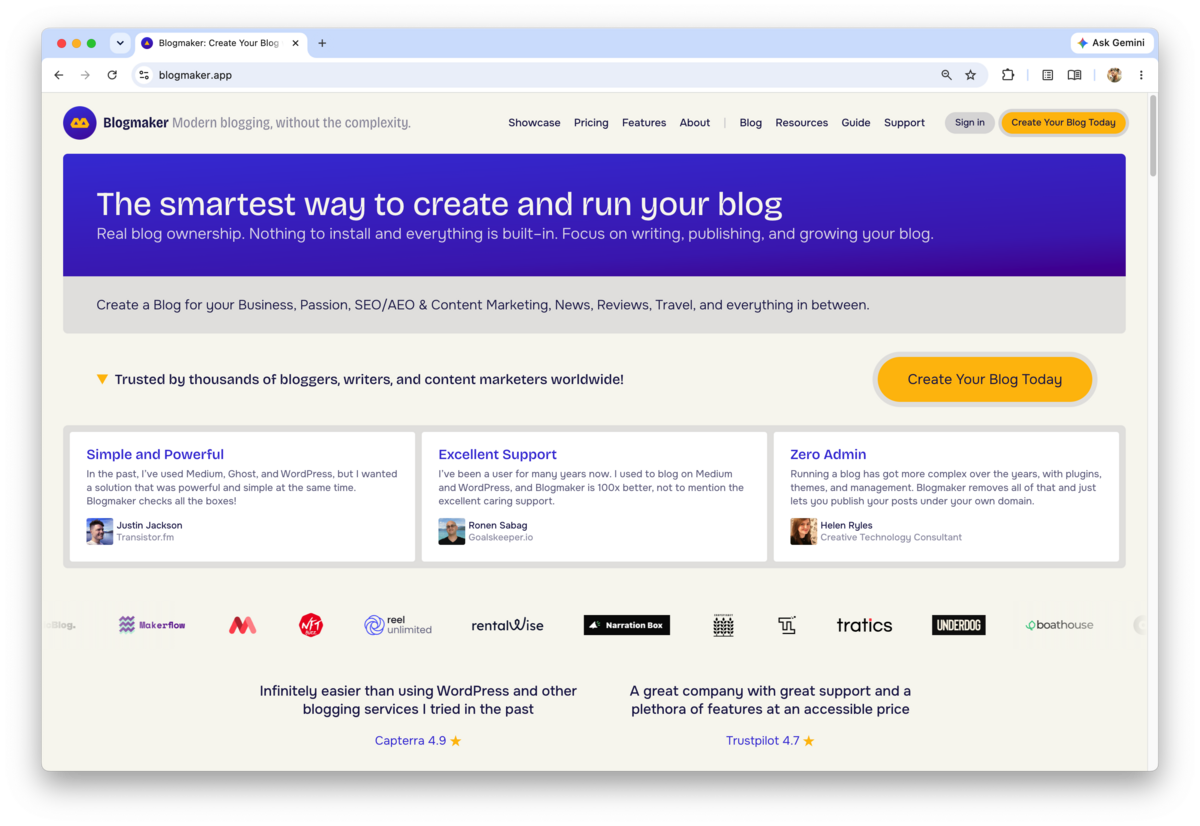
Task: Open the Chrome profile avatar
Action: point(1114,75)
